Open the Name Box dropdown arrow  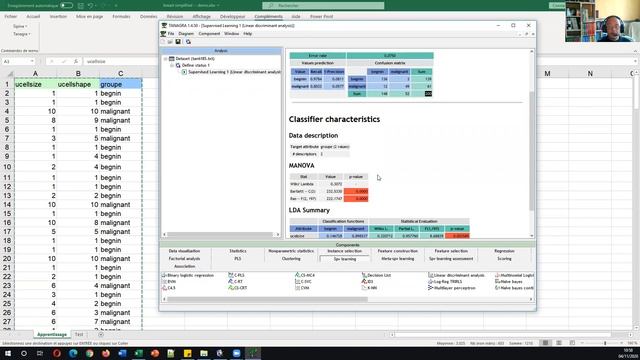click(31, 61)
